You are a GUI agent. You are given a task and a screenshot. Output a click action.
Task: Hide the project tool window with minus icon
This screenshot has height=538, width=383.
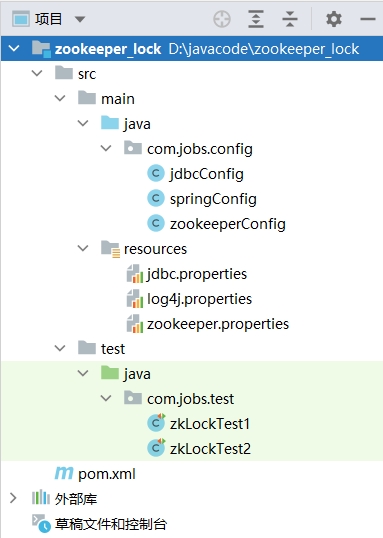(368, 19)
